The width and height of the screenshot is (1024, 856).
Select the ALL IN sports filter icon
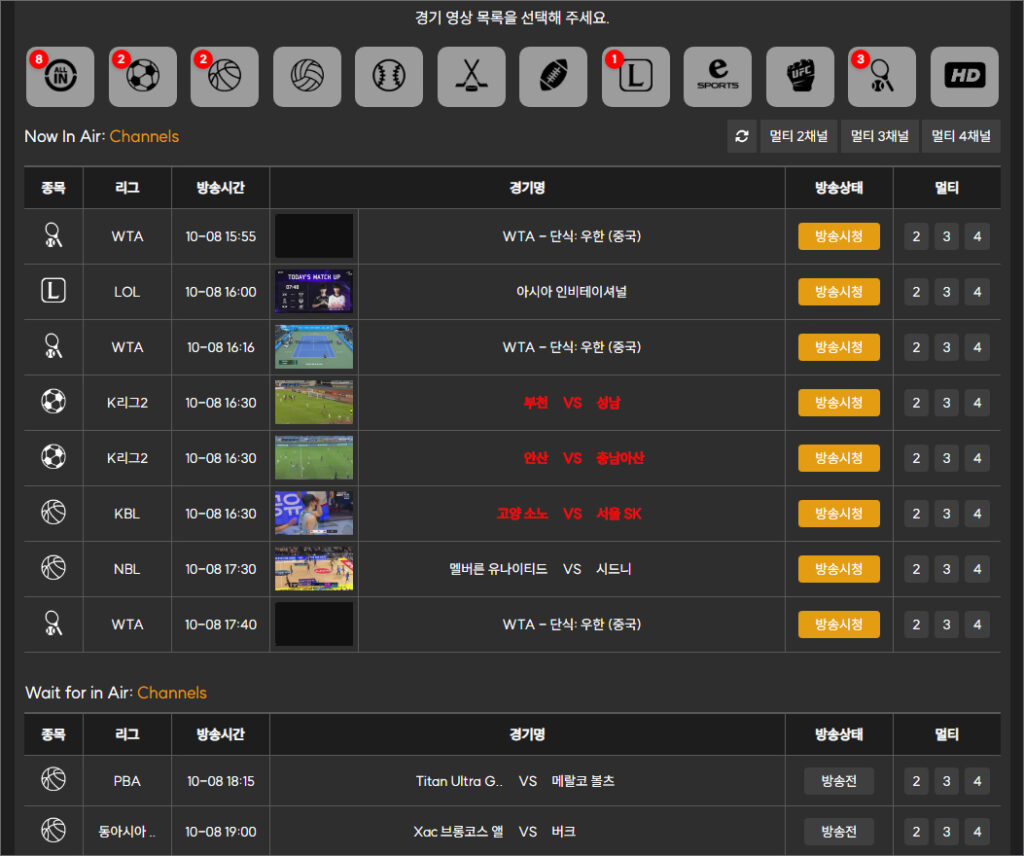(60, 77)
